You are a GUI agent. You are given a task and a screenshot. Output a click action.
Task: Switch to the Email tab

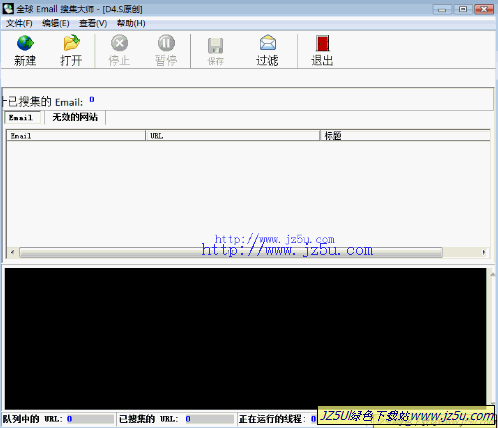click(x=22, y=117)
